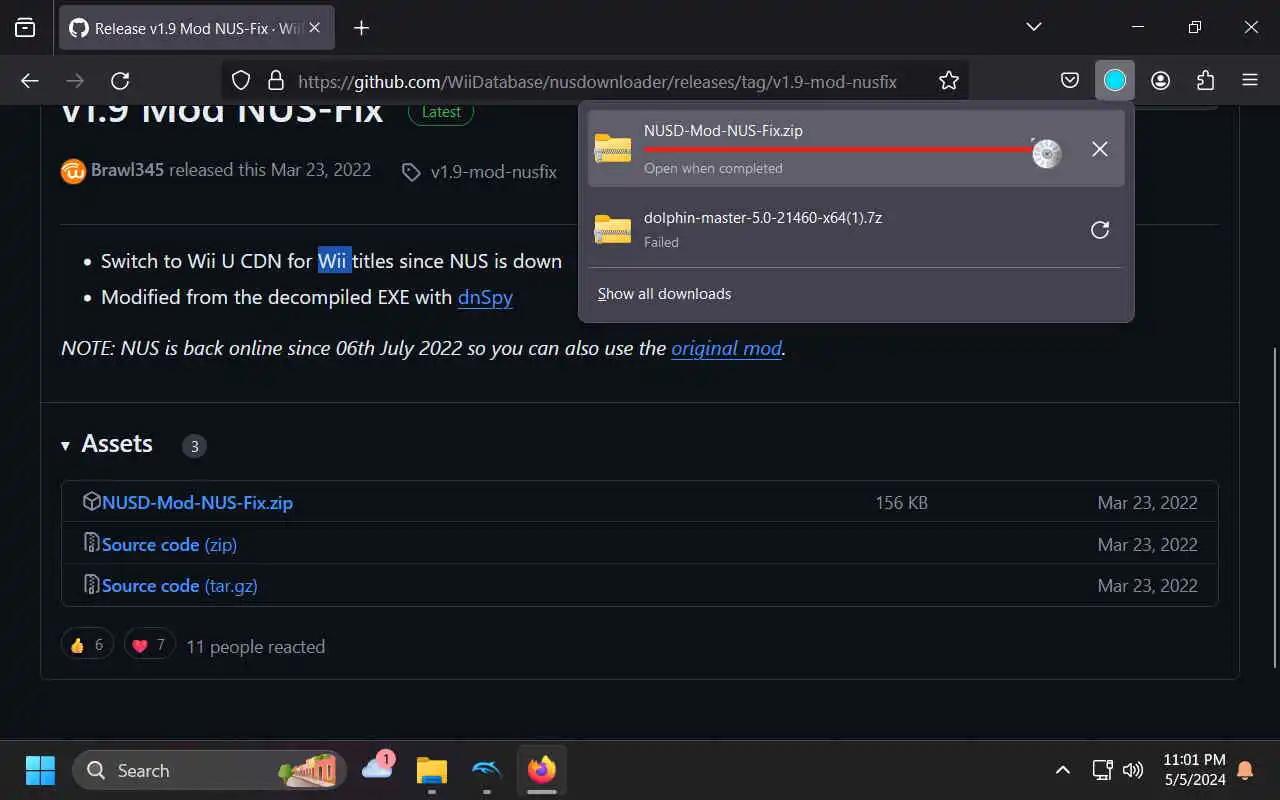Image resolution: width=1280 pixels, height=800 pixels.
Task: Click the forward navigation arrow
Action: [x=75, y=81]
